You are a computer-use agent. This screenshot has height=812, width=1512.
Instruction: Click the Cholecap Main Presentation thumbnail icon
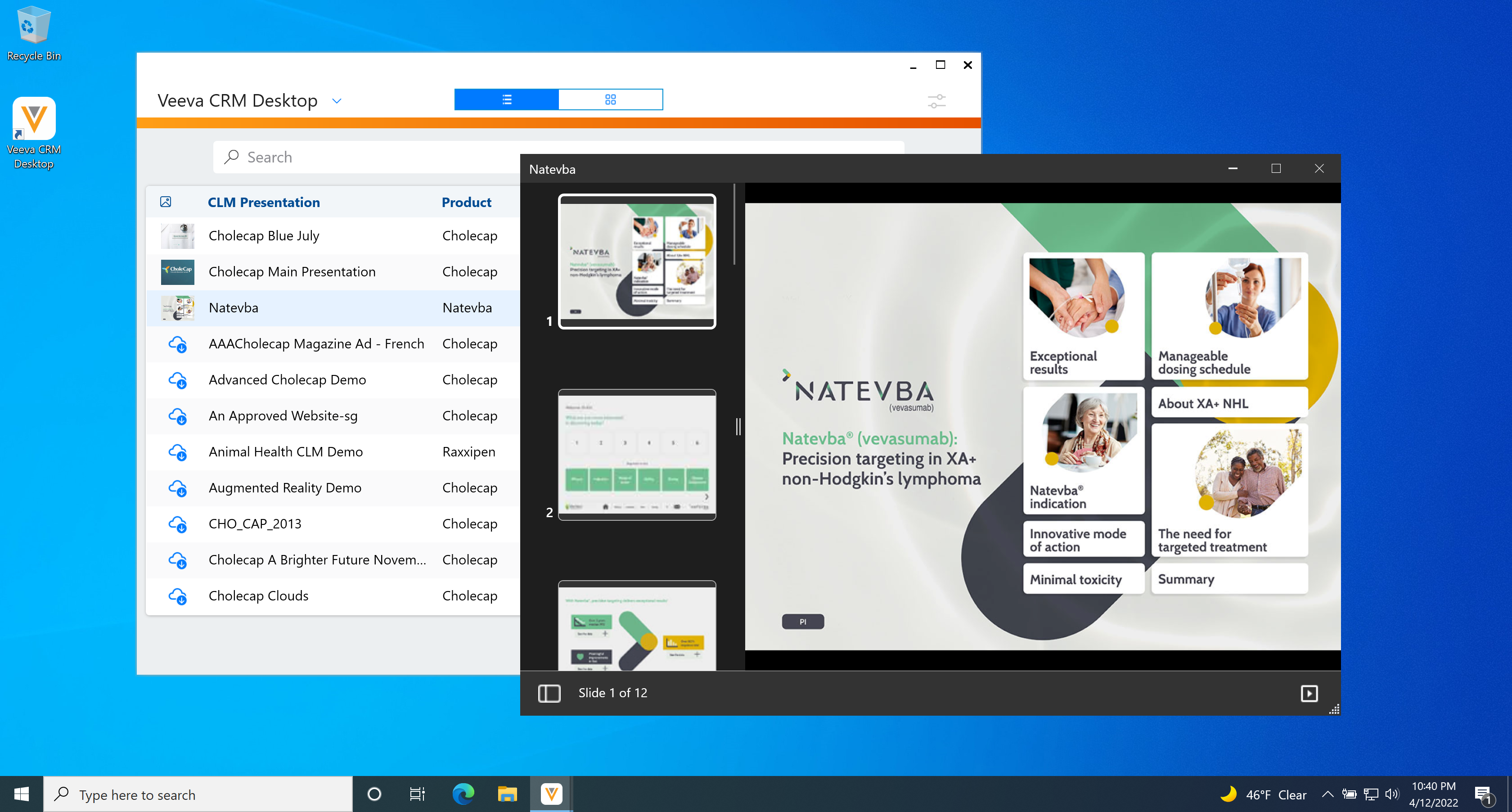point(177,272)
